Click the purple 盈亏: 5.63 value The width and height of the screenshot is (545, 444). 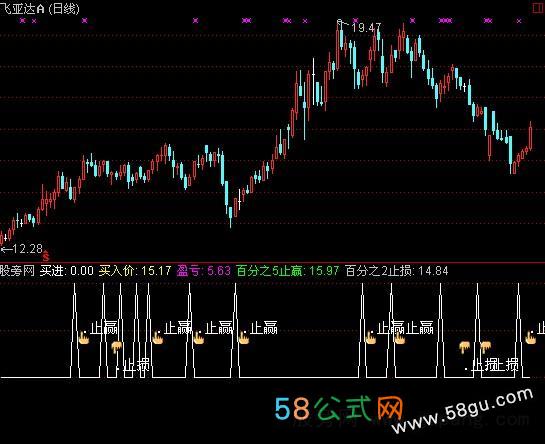point(204,271)
